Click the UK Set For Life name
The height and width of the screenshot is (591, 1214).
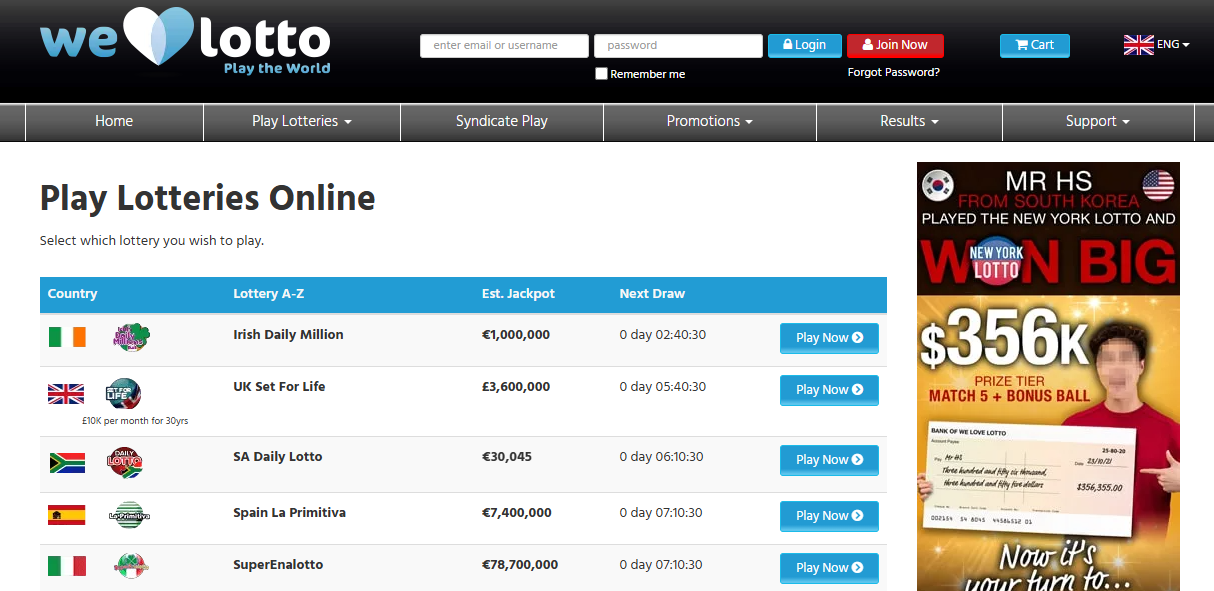tap(279, 387)
